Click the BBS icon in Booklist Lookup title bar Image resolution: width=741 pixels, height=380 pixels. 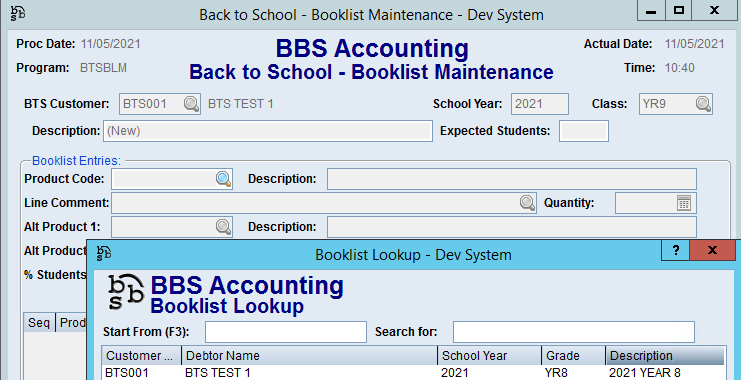(x=104, y=253)
